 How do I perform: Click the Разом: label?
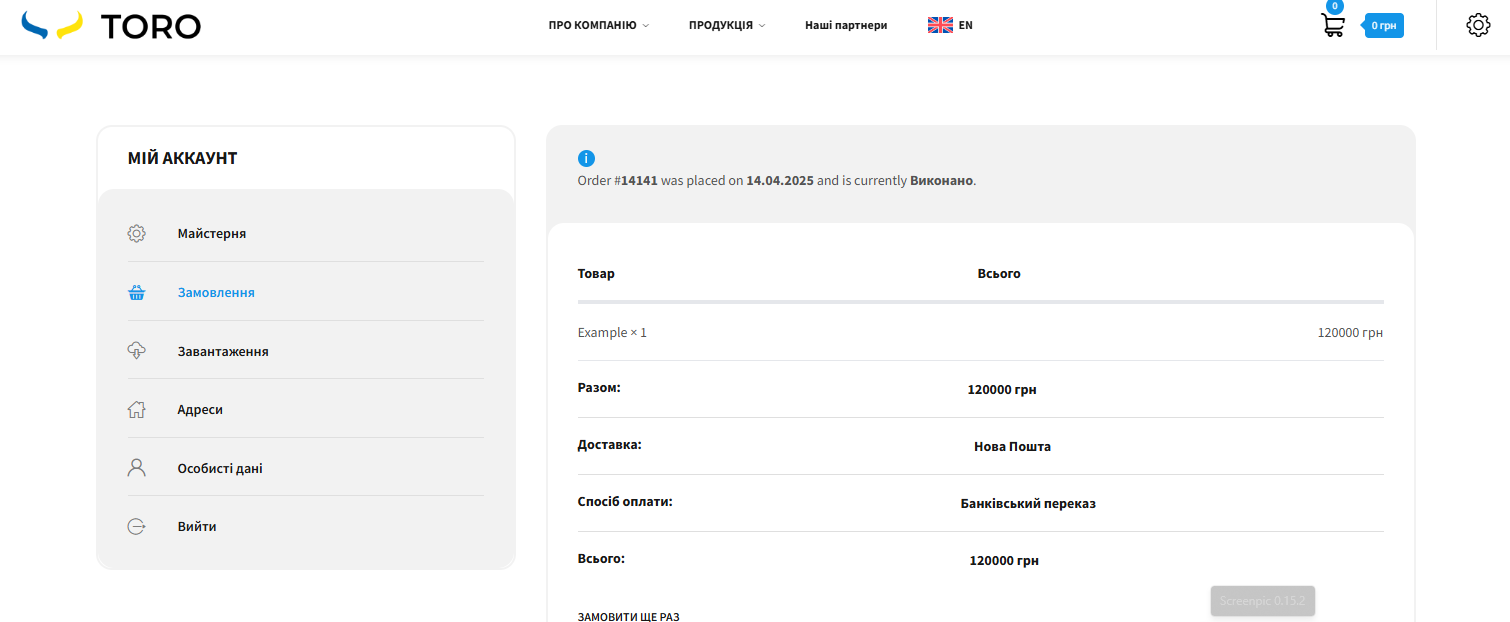click(x=599, y=386)
